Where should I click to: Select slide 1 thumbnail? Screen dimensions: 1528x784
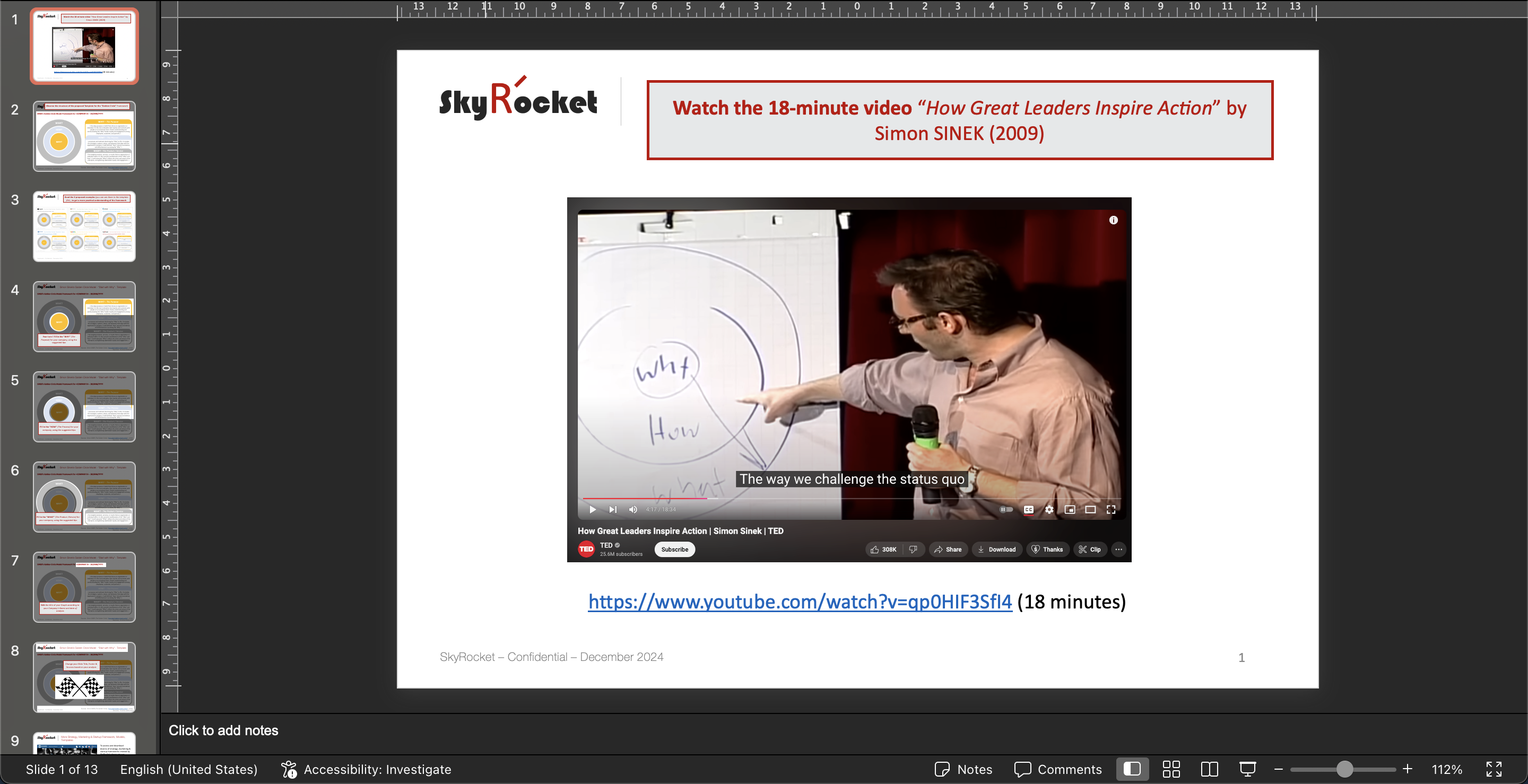pos(84,46)
